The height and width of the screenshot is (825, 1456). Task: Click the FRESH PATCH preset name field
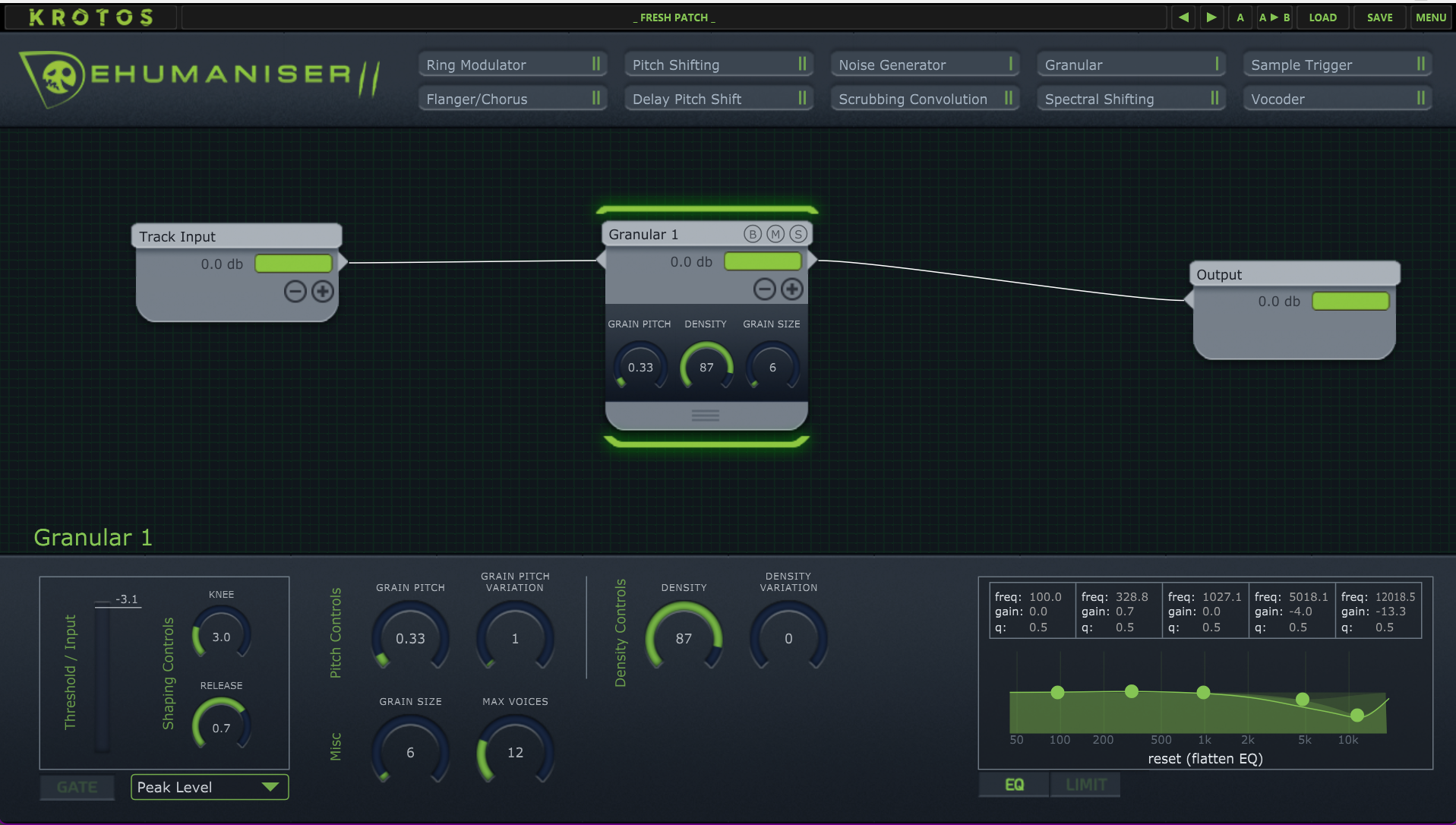coord(674,17)
